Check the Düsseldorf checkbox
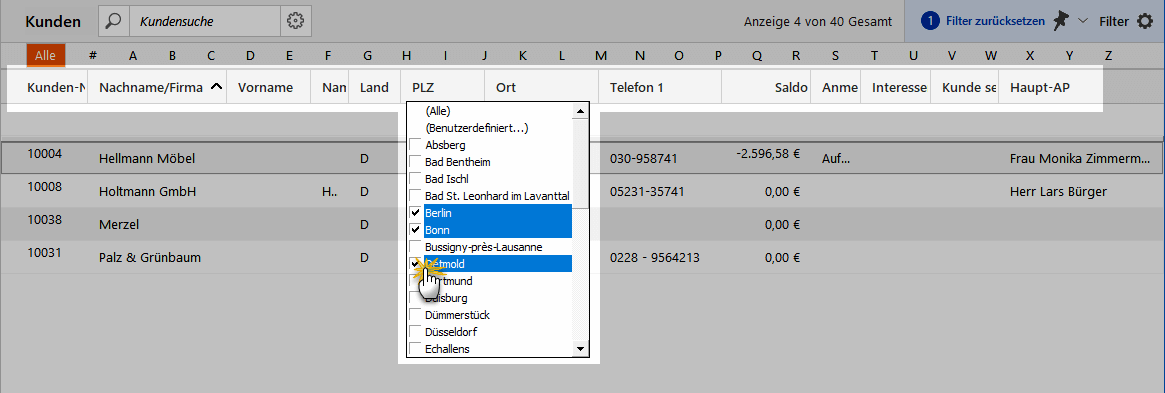 click(x=415, y=332)
